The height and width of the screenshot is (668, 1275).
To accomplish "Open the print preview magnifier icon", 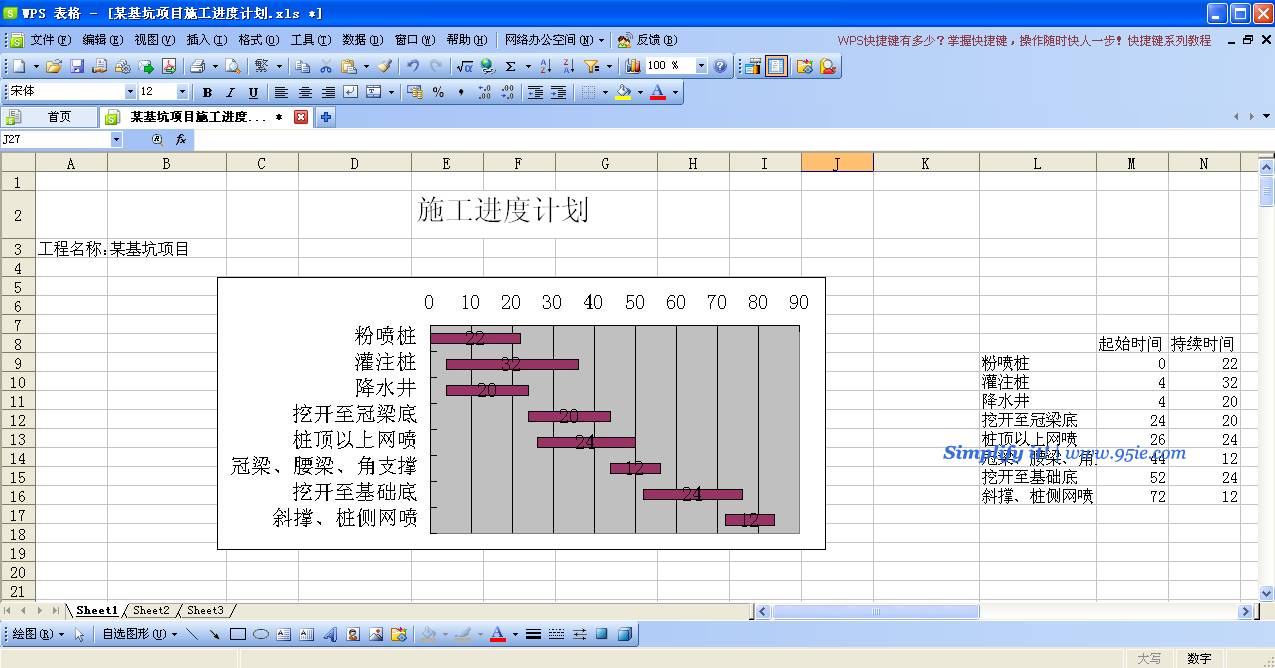I will coord(232,66).
